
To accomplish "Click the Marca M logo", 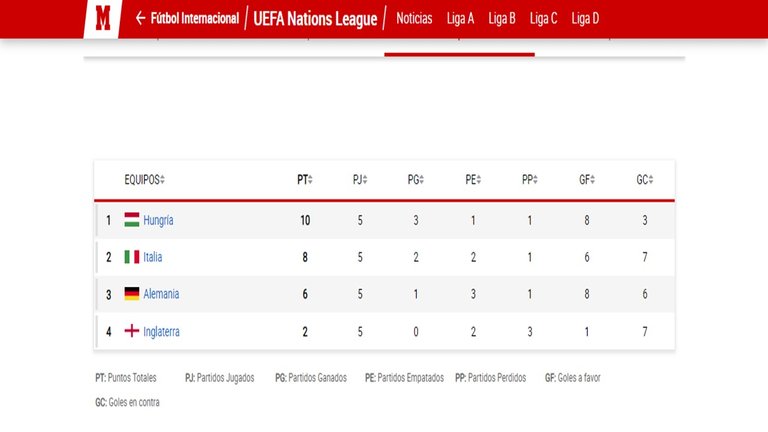I will pos(102,19).
